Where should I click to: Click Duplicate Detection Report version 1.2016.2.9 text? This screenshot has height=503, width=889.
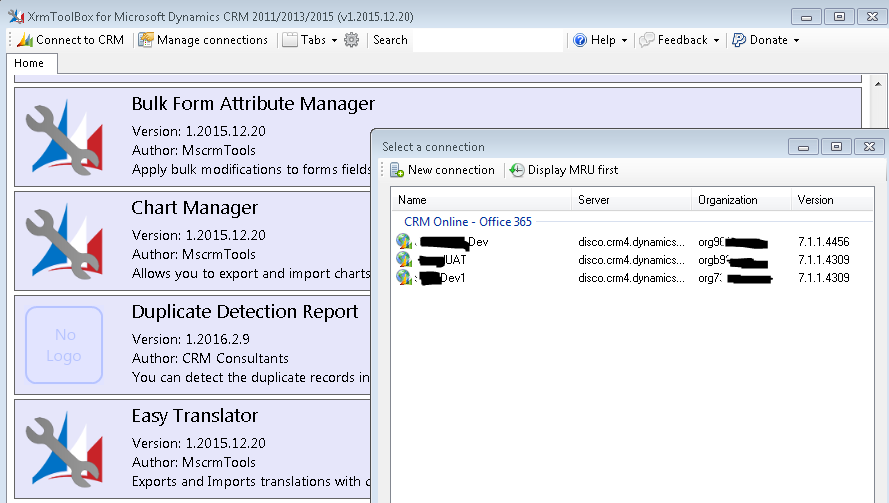coord(217,339)
